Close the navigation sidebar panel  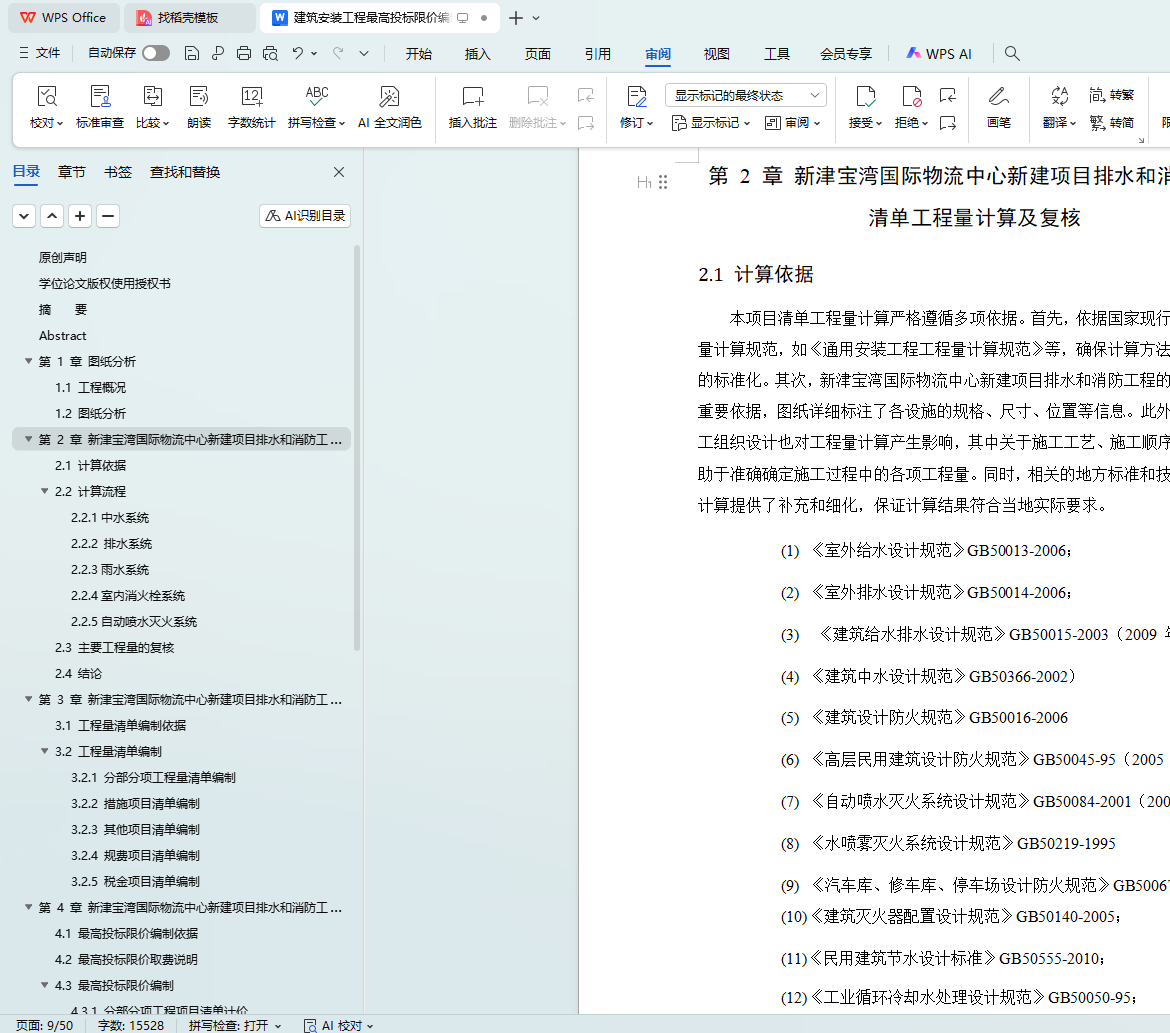(x=339, y=172)
